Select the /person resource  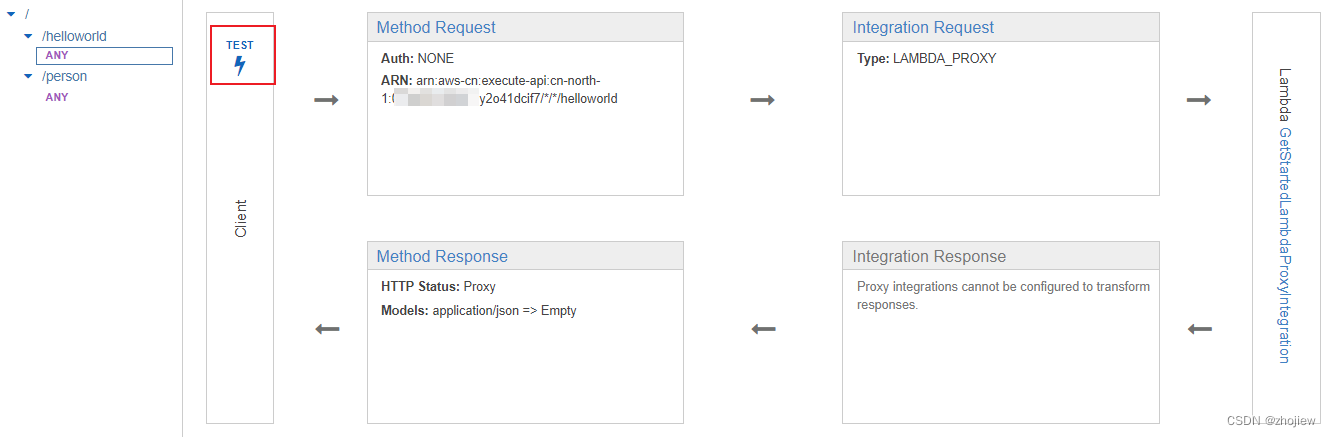(64, 76)
